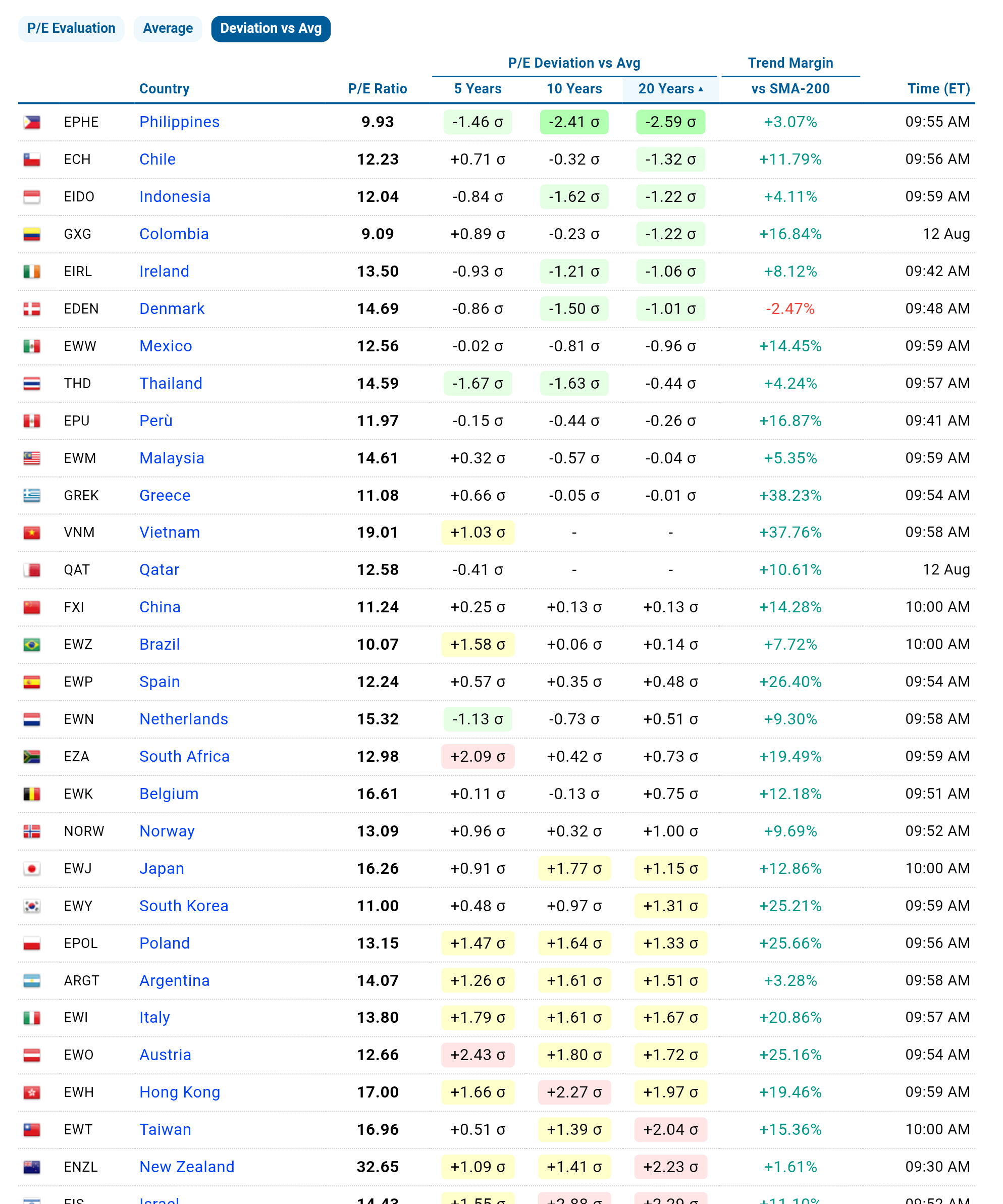Click Taiwan's red +2.04 σ cell
Viewport: 1003px width, 1204px height.
click(670, 1129)
